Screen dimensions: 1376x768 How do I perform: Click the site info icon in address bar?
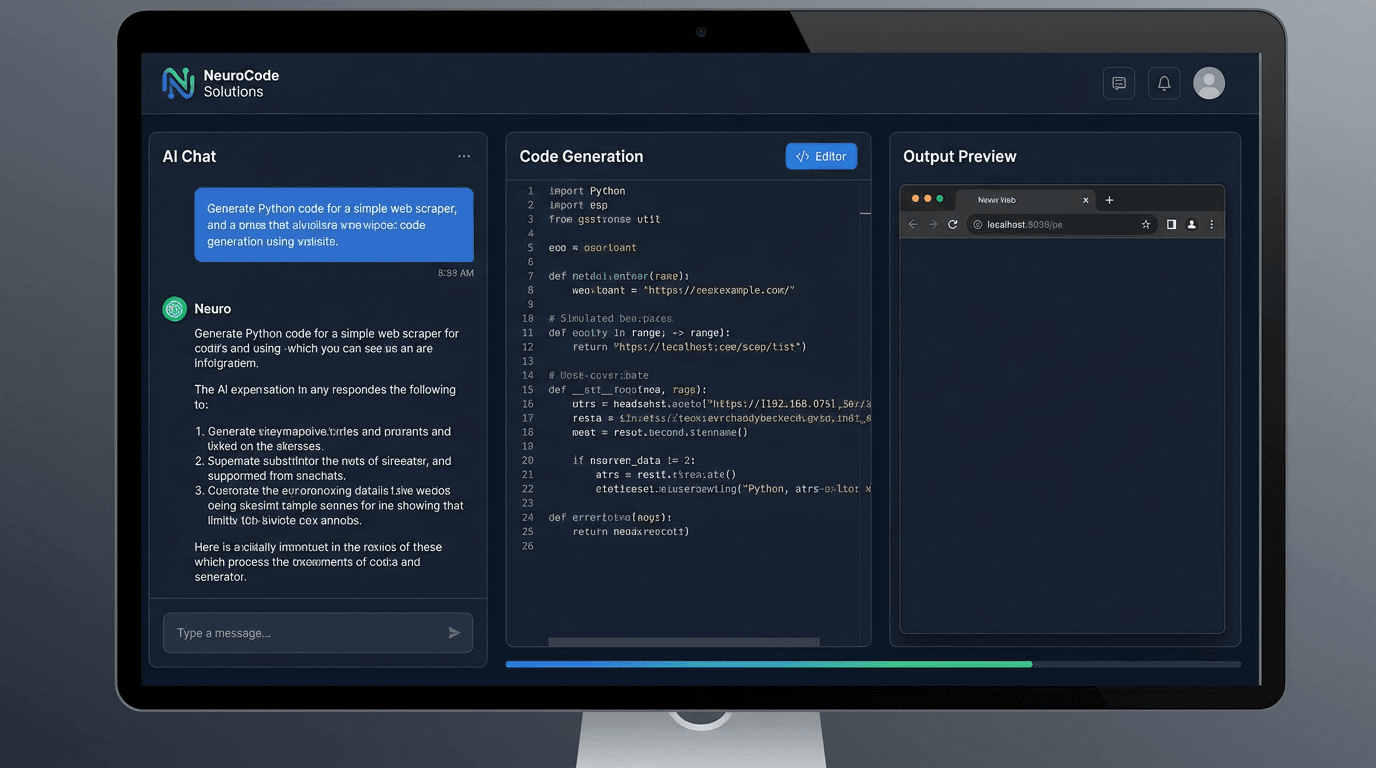[978, 225]
